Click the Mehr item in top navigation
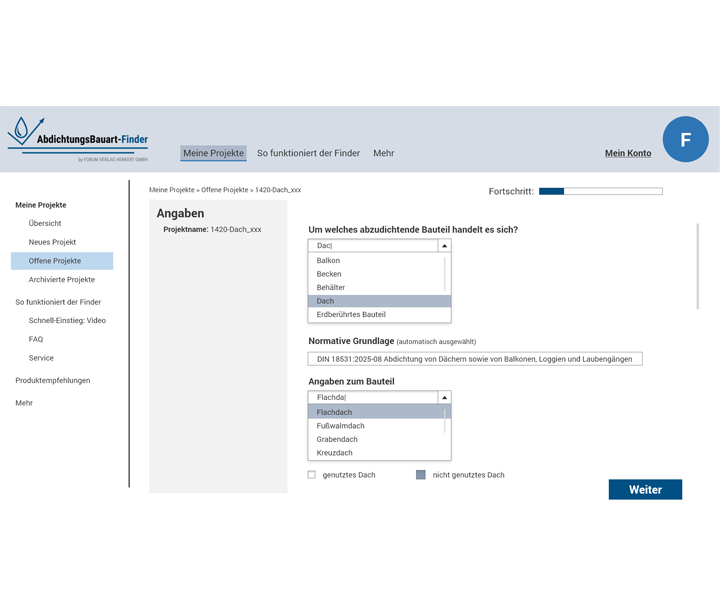 [383, 153]
